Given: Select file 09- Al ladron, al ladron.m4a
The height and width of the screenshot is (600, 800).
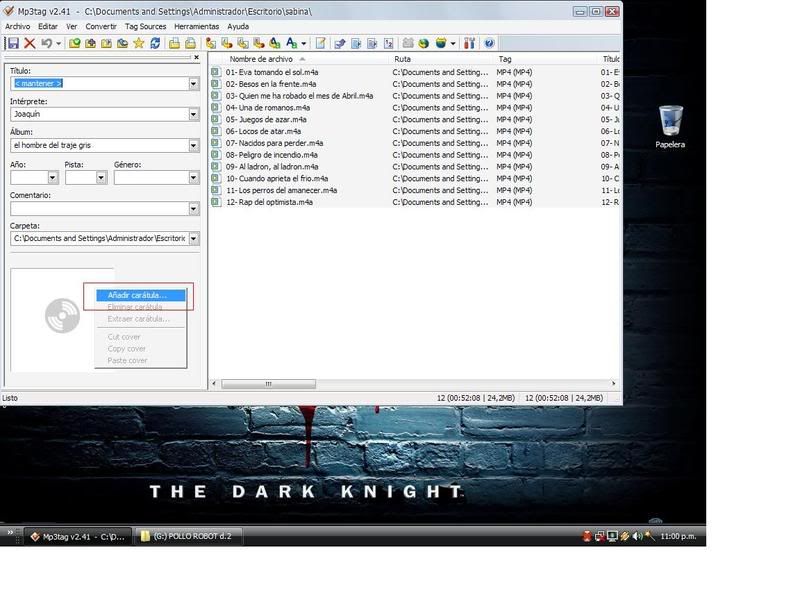Looking at the screenshot, I should (x=272, y=167).
